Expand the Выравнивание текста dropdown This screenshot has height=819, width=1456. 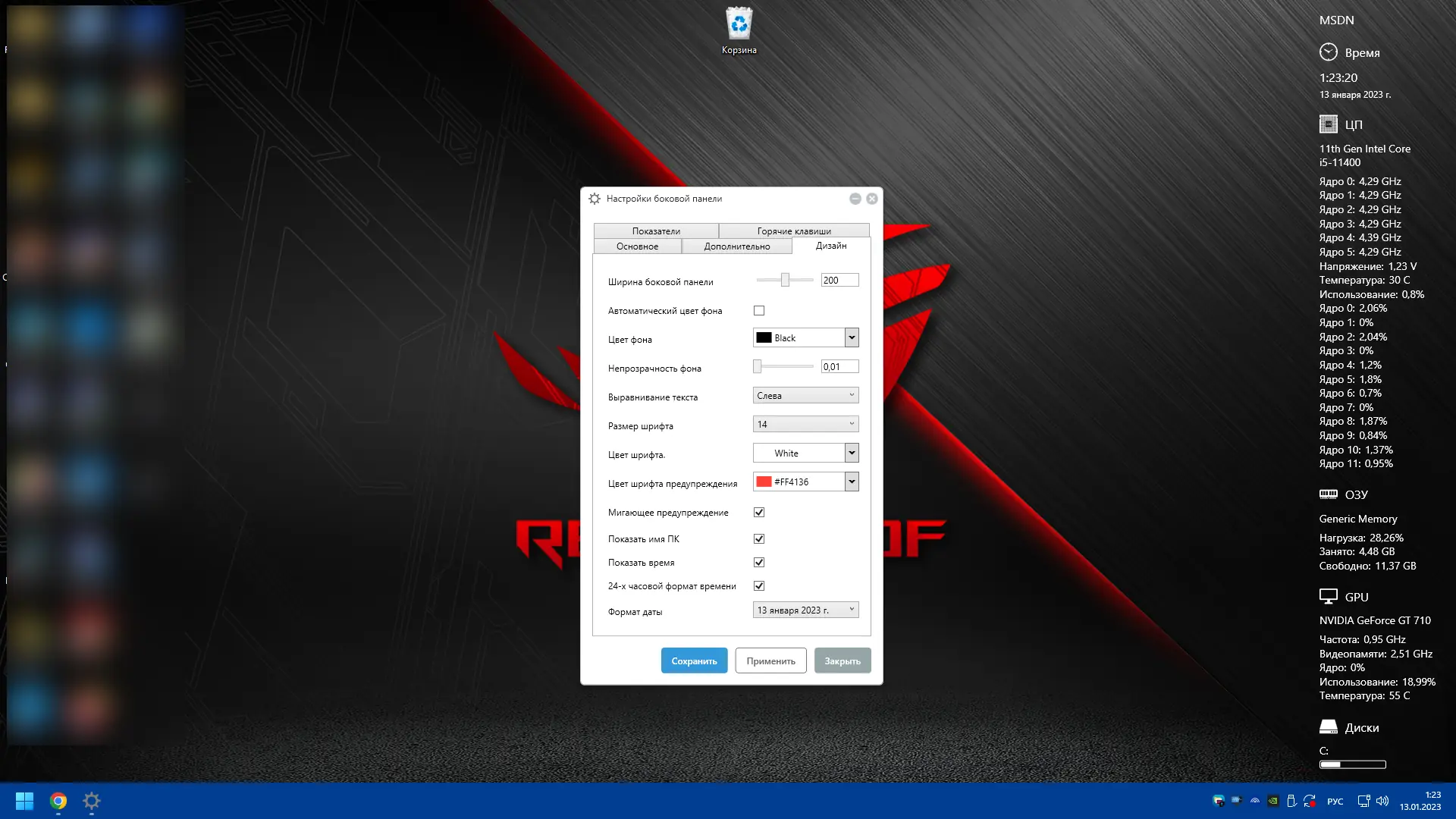tap(805, 396)
